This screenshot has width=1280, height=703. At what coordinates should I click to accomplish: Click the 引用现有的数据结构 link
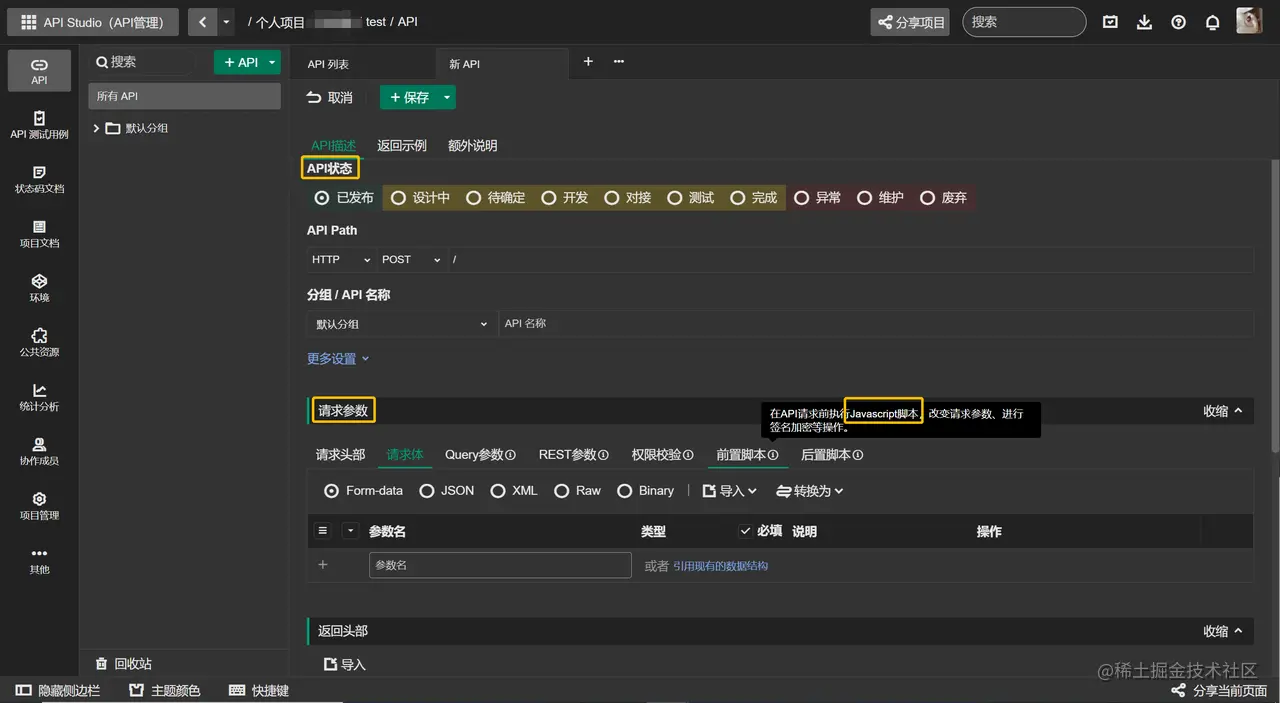pos(720,565)
